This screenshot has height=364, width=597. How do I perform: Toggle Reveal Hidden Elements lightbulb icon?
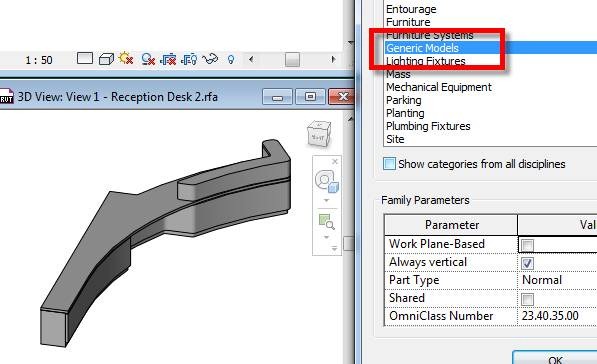point(231,59)
